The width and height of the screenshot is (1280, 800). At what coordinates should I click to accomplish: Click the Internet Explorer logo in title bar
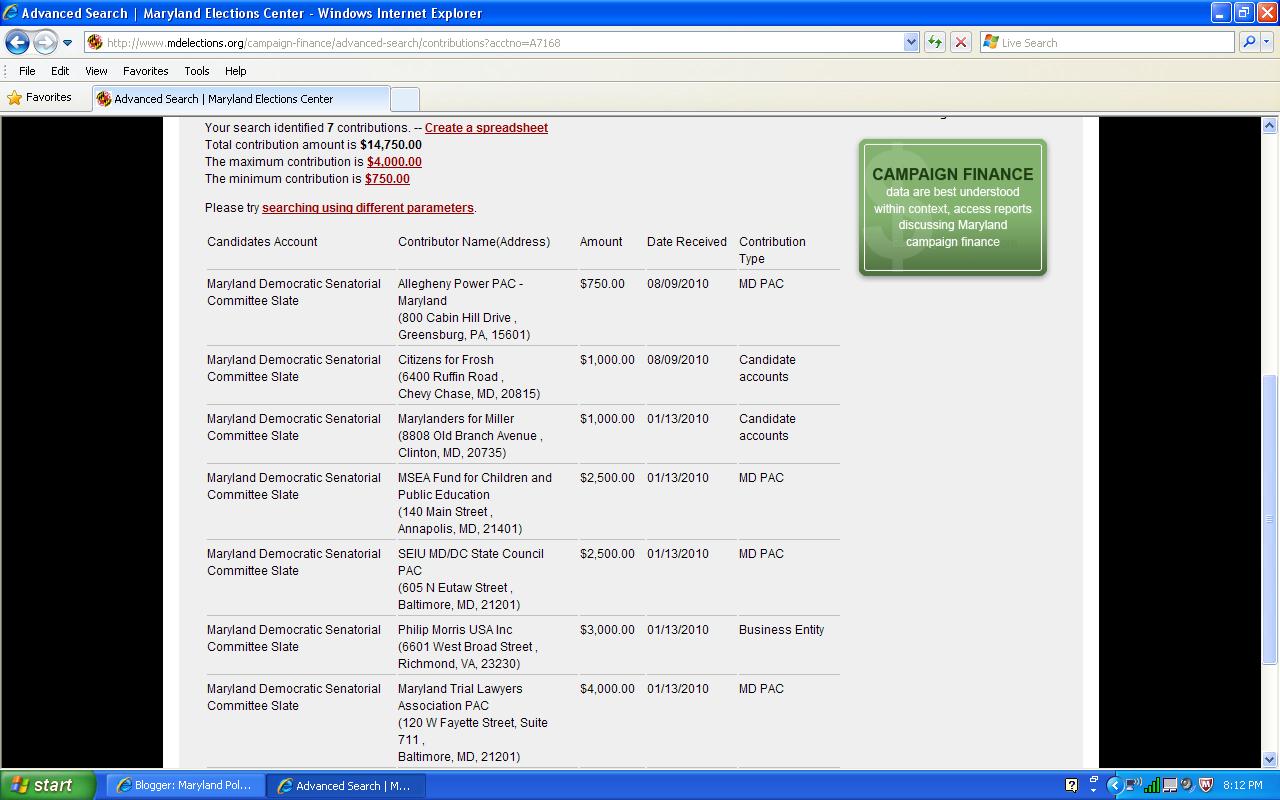coord(11,13)
